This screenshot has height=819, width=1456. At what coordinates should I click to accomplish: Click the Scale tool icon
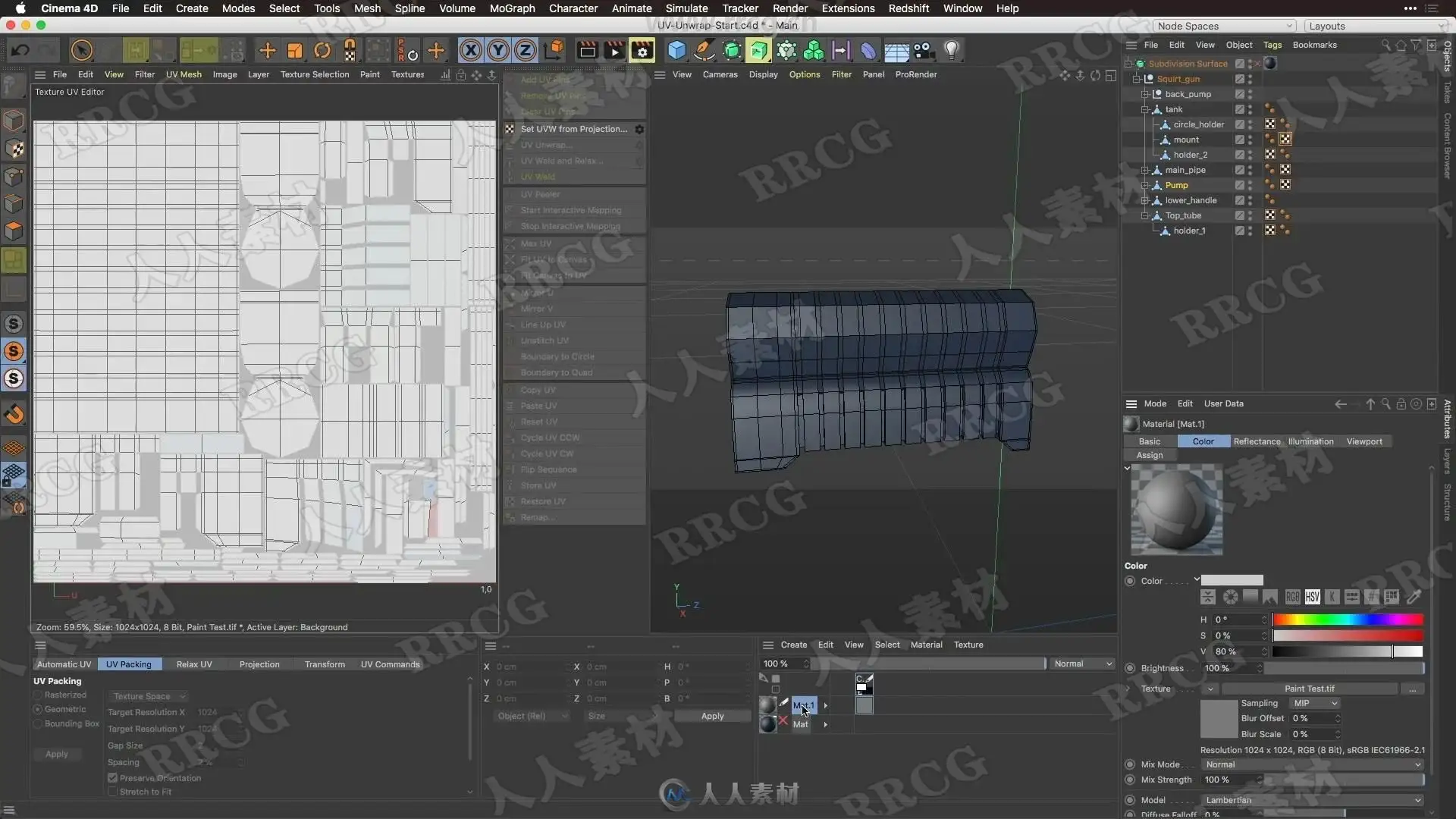click(294, 51)
